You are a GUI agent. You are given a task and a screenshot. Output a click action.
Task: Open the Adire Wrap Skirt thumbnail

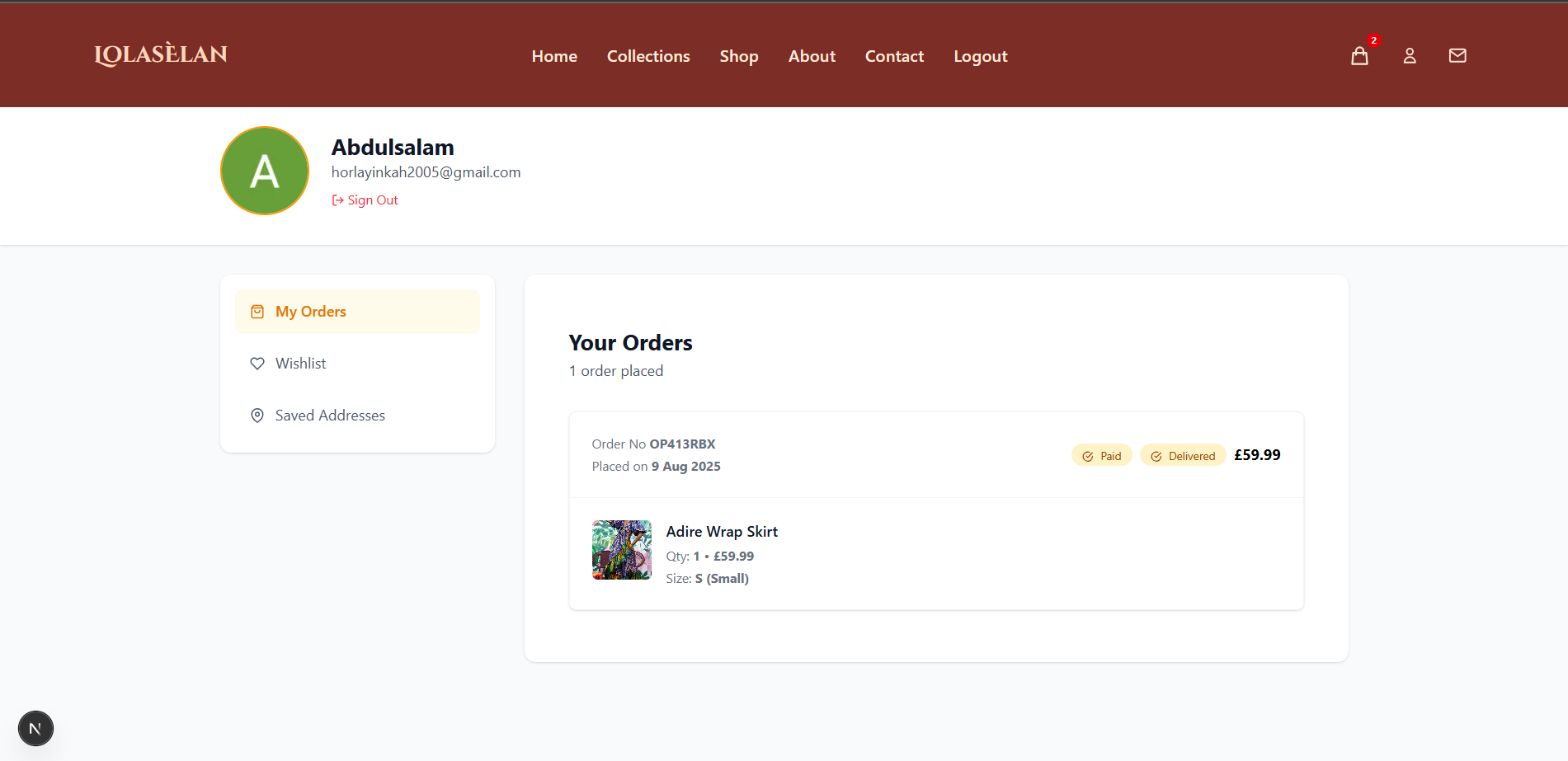(x=621, y=550)
